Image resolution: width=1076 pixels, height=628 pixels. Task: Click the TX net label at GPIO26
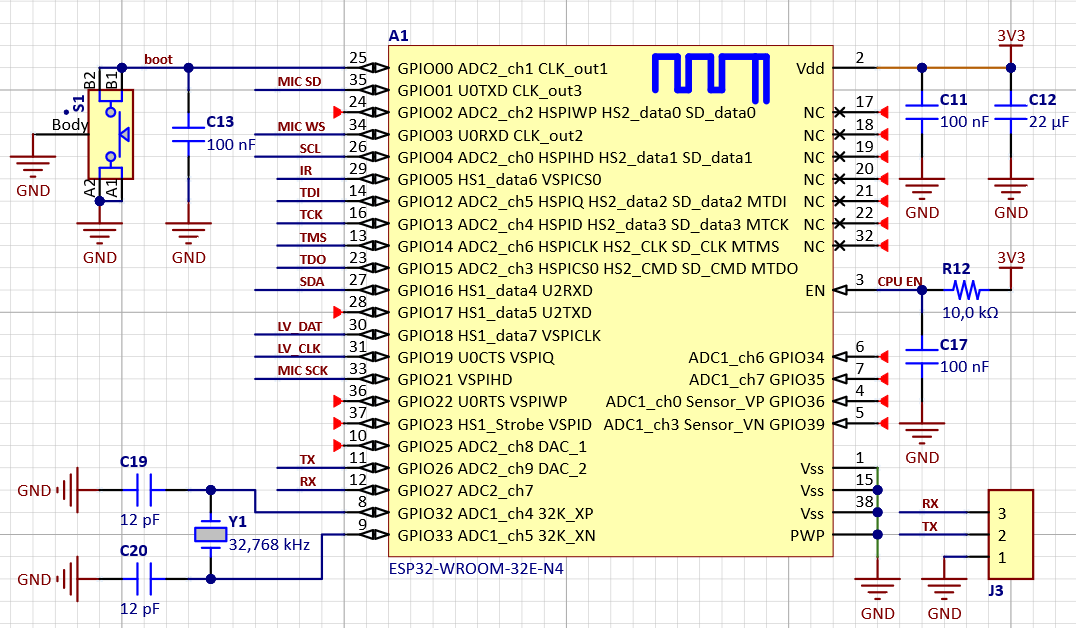pos(307,460)
